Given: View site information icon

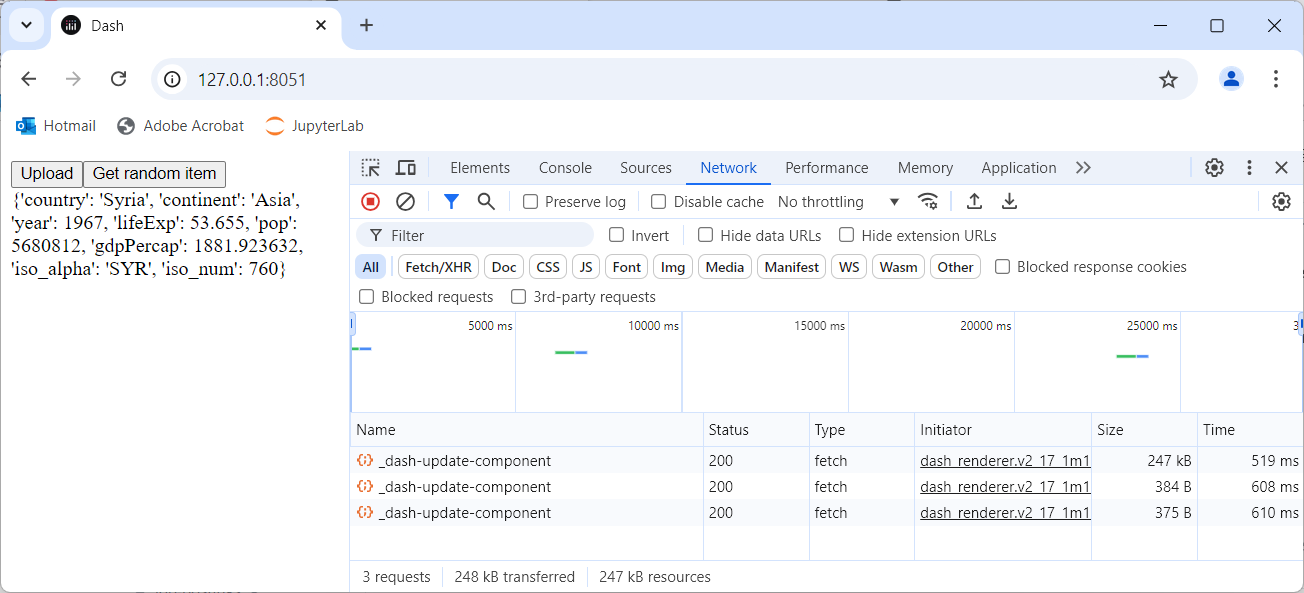Looking at the screenshot, I should 172,79.
